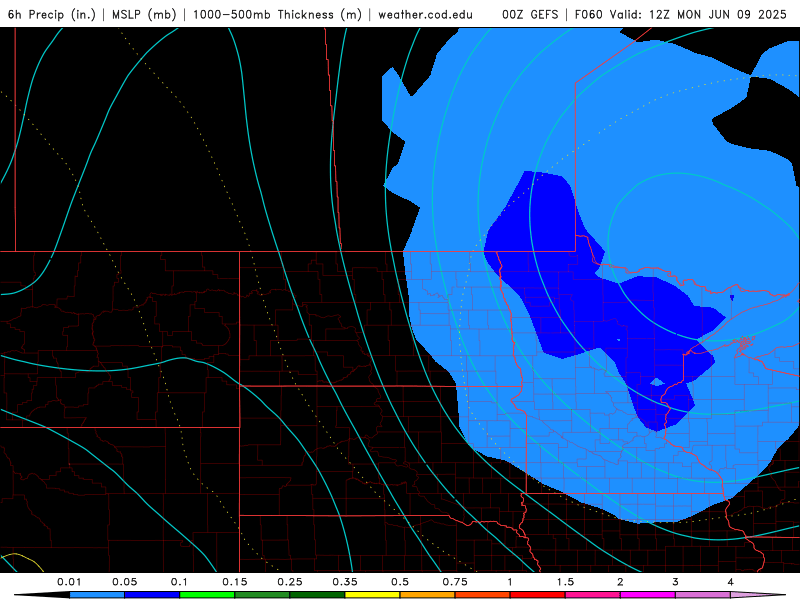Click the '1.5' legend value

565,582
